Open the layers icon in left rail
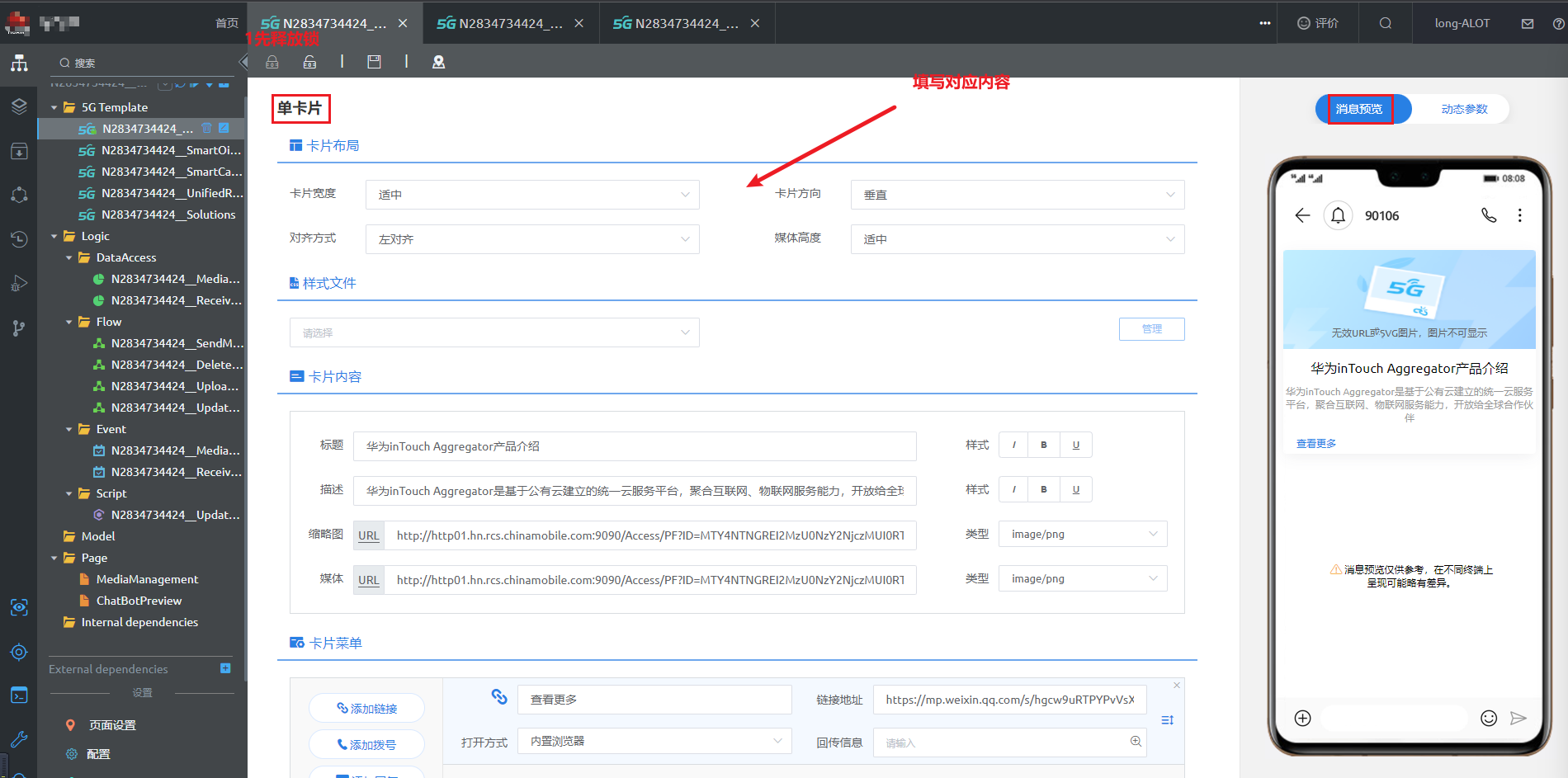 (19, 106)
